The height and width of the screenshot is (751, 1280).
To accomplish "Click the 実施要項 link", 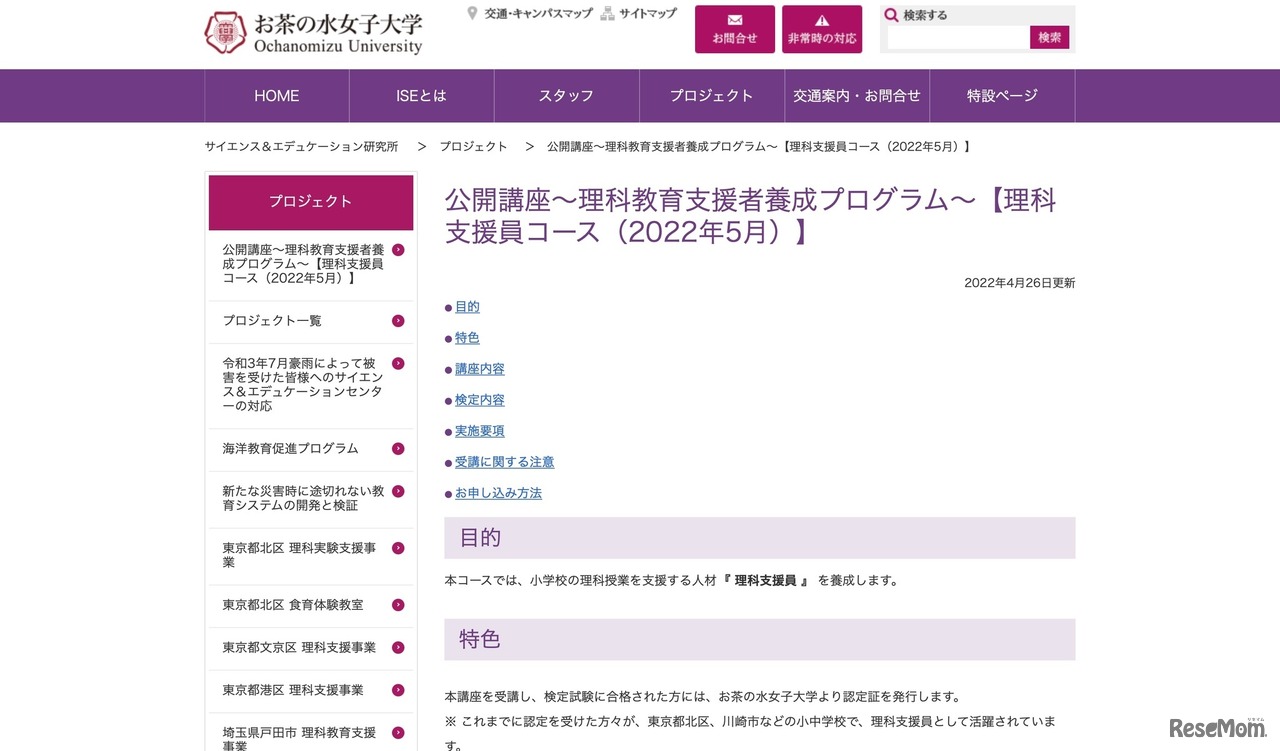I will tap(479, 431).
